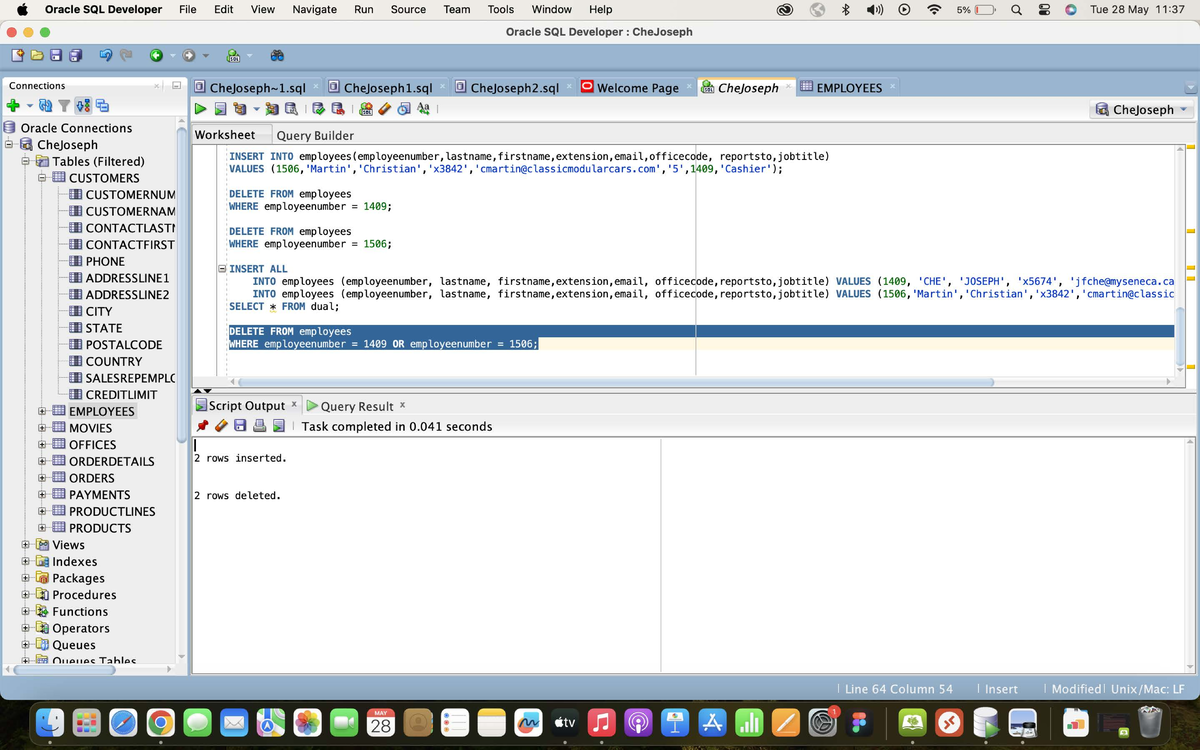This screenshot has width=1200, height=750.
Task: Select the PAYMENTS table in tree
Action: tap(99, 494)
